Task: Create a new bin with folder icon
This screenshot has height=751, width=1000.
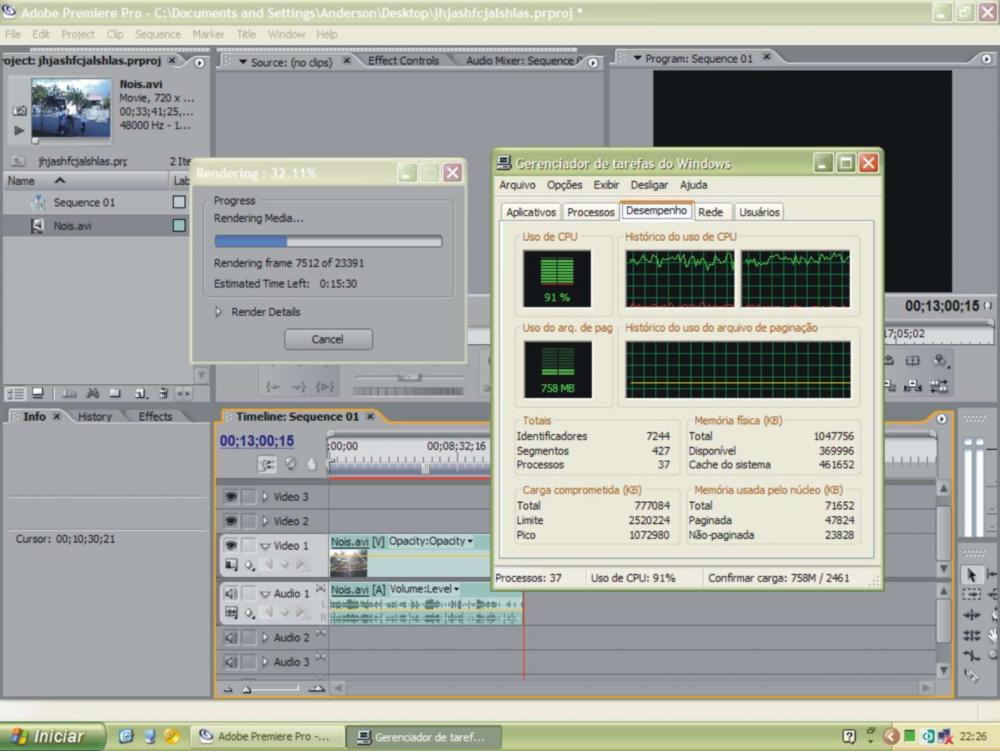Action: click(116, 394)
